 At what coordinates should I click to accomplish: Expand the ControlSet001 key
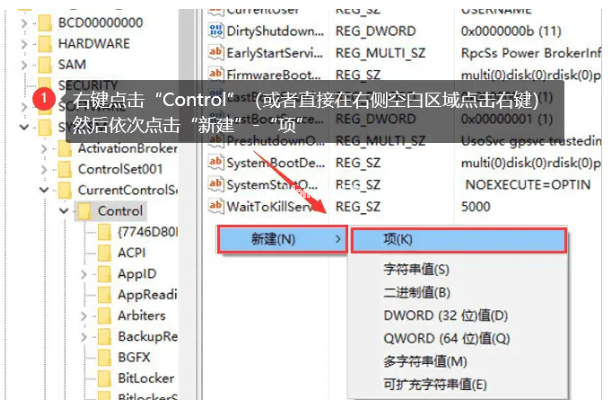pyautogui.click(x=44, y=169)
